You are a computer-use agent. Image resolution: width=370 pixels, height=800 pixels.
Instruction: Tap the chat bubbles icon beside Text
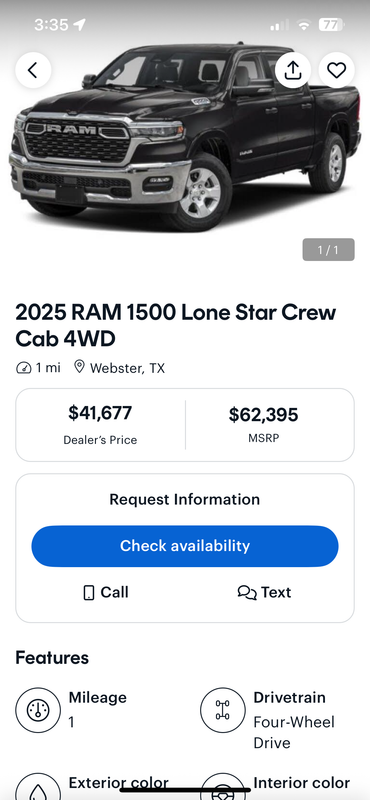[x=247, y=593]
